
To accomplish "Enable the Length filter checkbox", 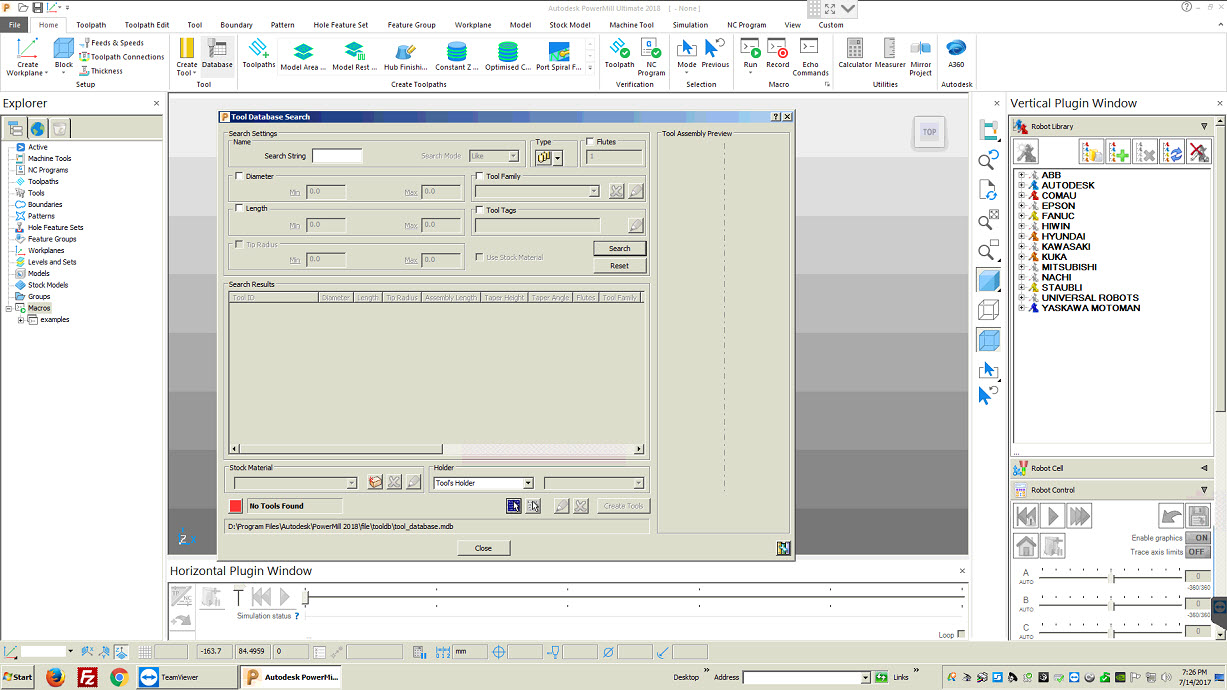I will (x=238, y=208).
